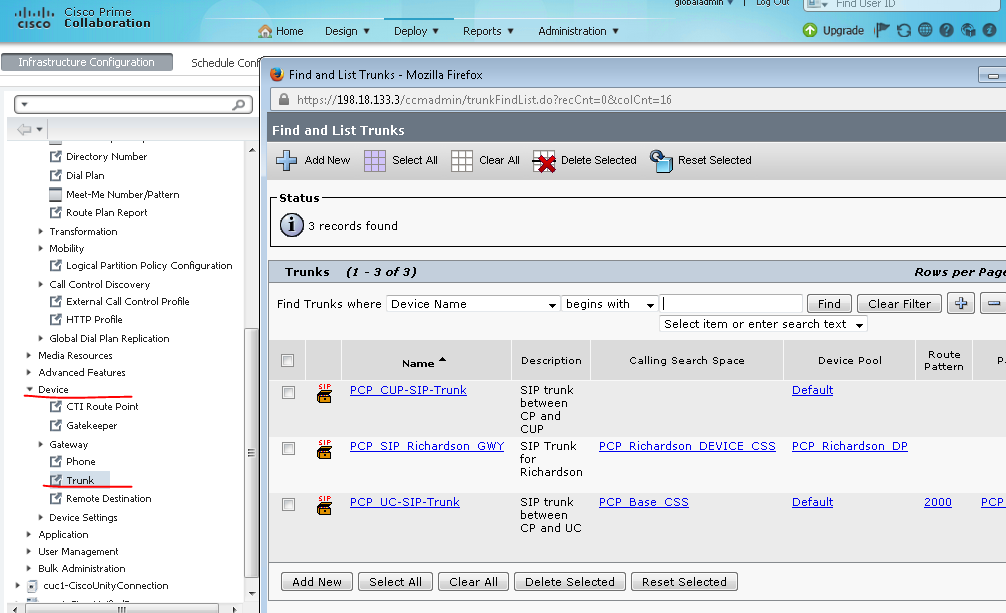Open the Administration menu
This screenshot has height=613, width=1006.
point(578,31)
